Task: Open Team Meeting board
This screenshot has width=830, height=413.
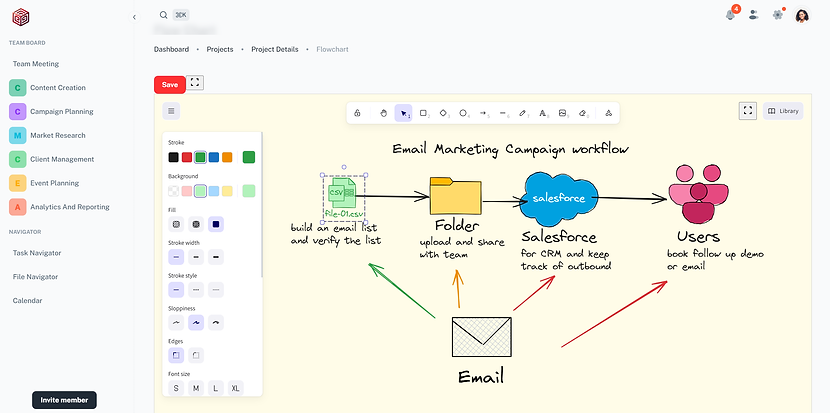Action: click(x=36, y=64)
